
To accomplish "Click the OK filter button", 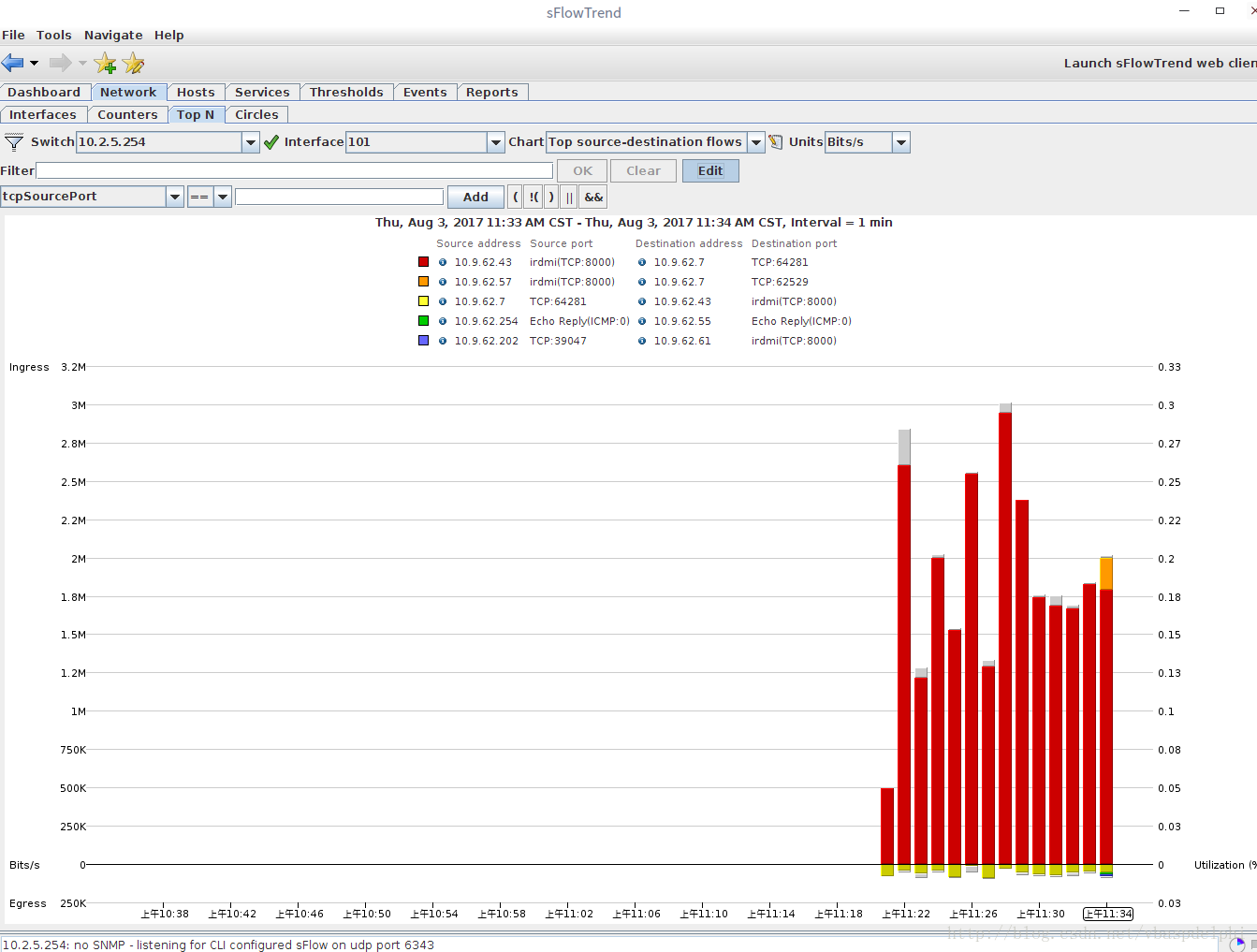I will (582, 170).
